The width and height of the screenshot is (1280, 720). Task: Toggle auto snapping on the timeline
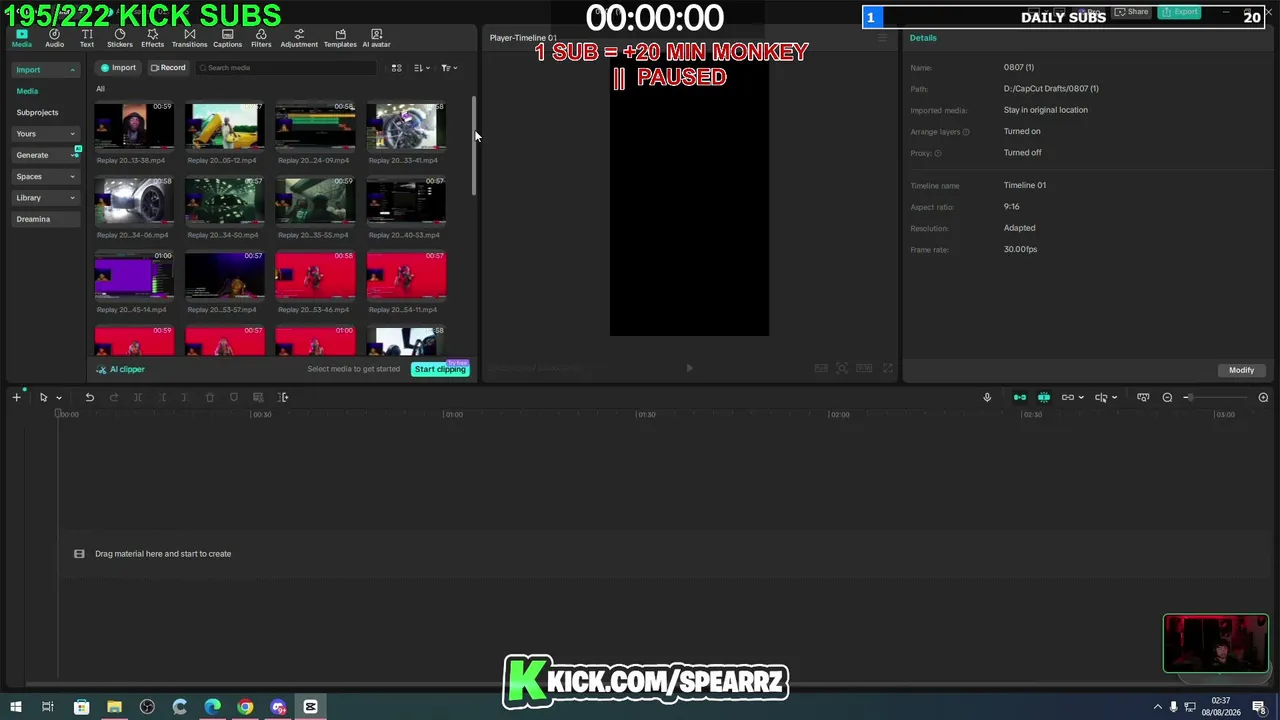coord(1044,398)
